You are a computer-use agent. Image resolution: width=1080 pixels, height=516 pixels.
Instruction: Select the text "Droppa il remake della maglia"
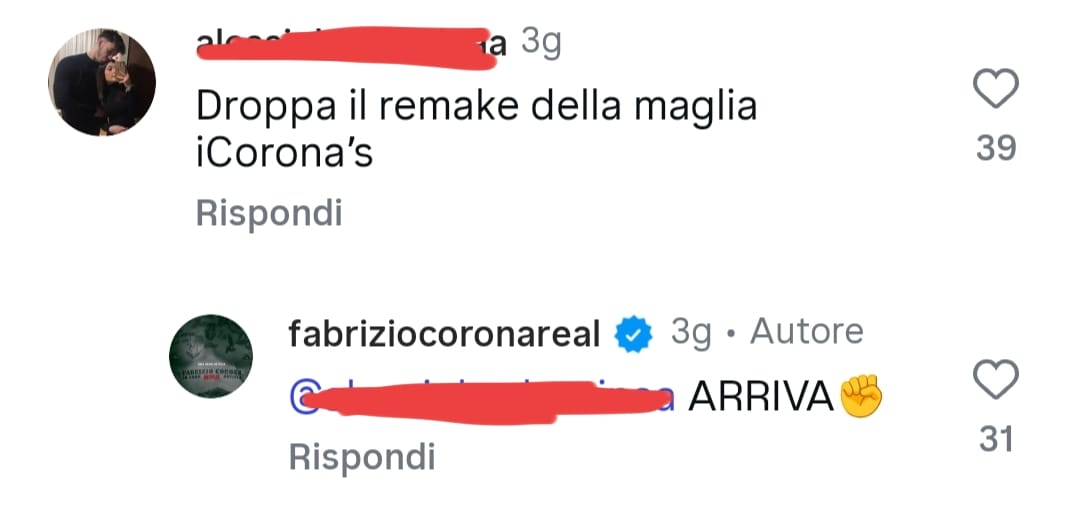[477, 109]
